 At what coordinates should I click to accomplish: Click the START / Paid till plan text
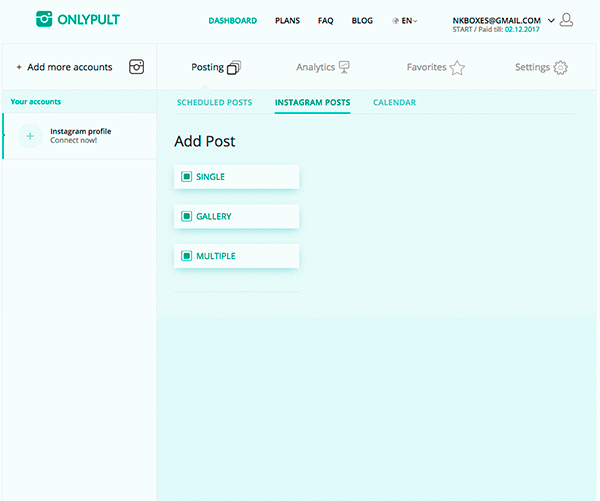478,29
